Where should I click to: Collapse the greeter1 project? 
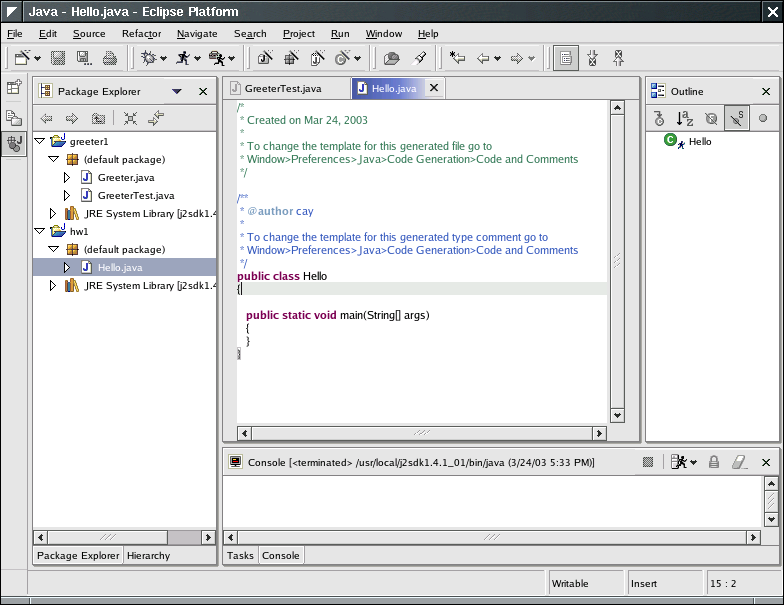coord(40,141)
